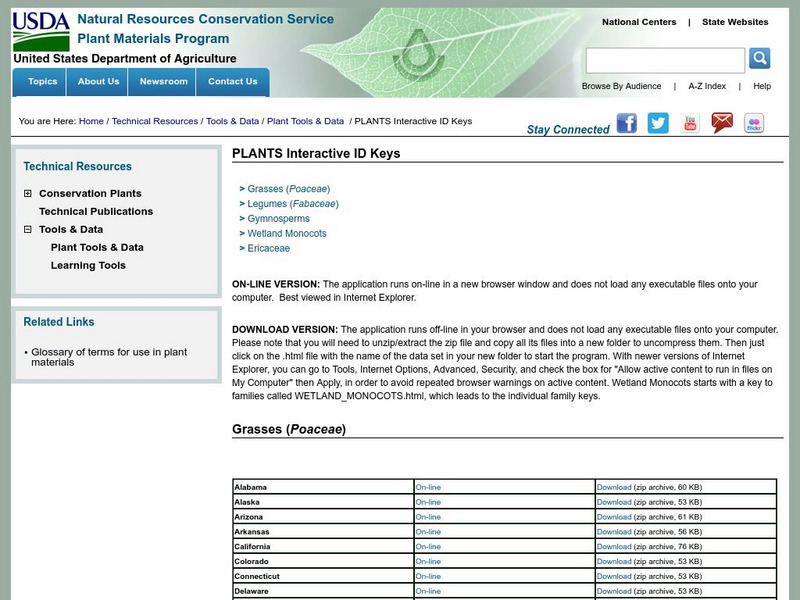Open Glossary of terms related link

109,357
